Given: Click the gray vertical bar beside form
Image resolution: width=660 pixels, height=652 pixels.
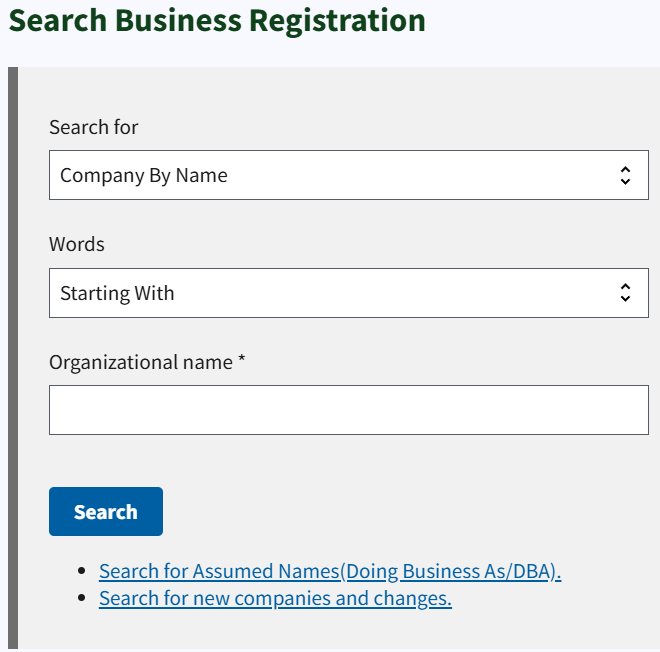Looking at the screenshot, I should tap(13, 358).
